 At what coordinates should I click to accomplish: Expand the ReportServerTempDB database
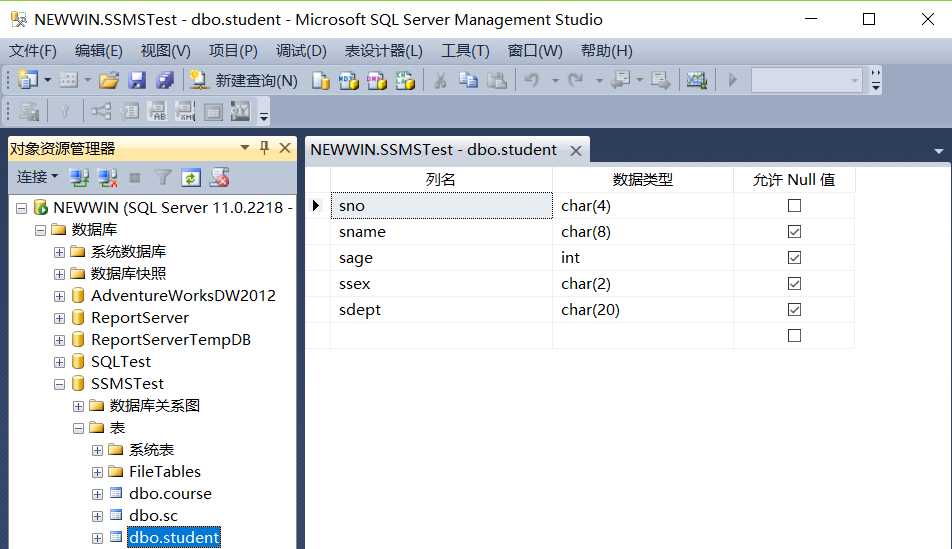coord(59,341)
